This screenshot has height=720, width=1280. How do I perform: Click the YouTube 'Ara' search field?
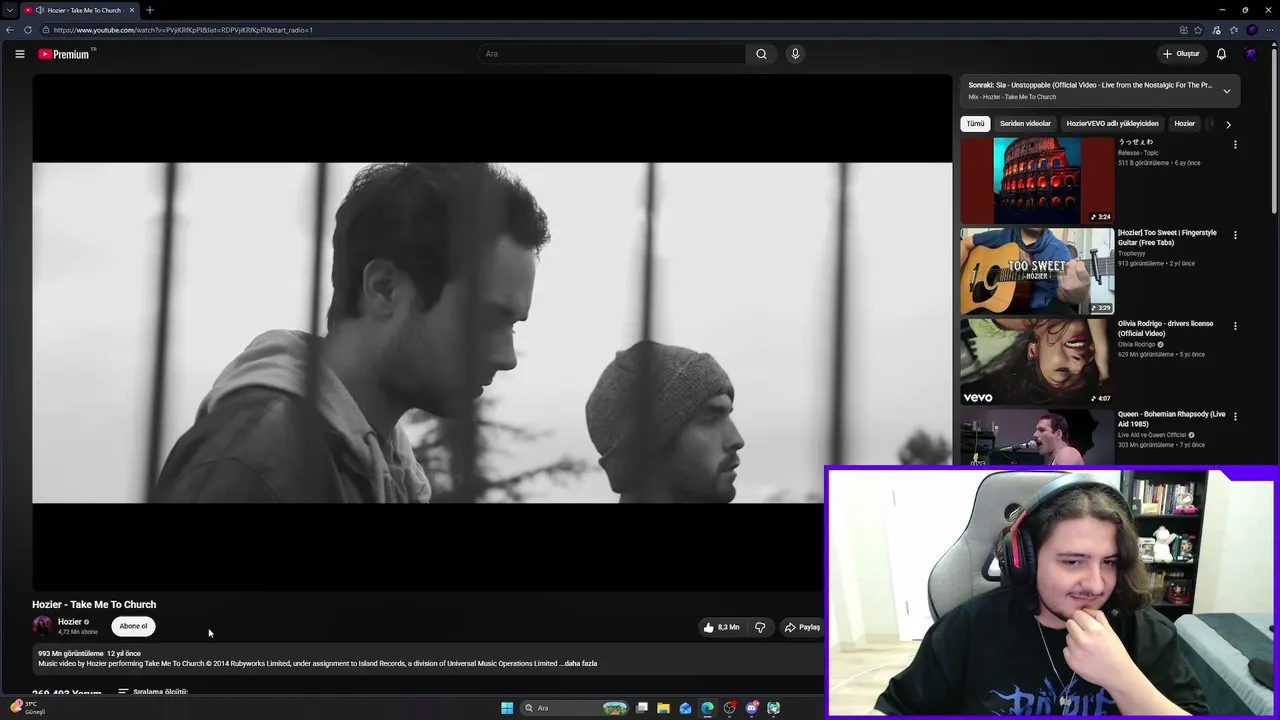611,54
